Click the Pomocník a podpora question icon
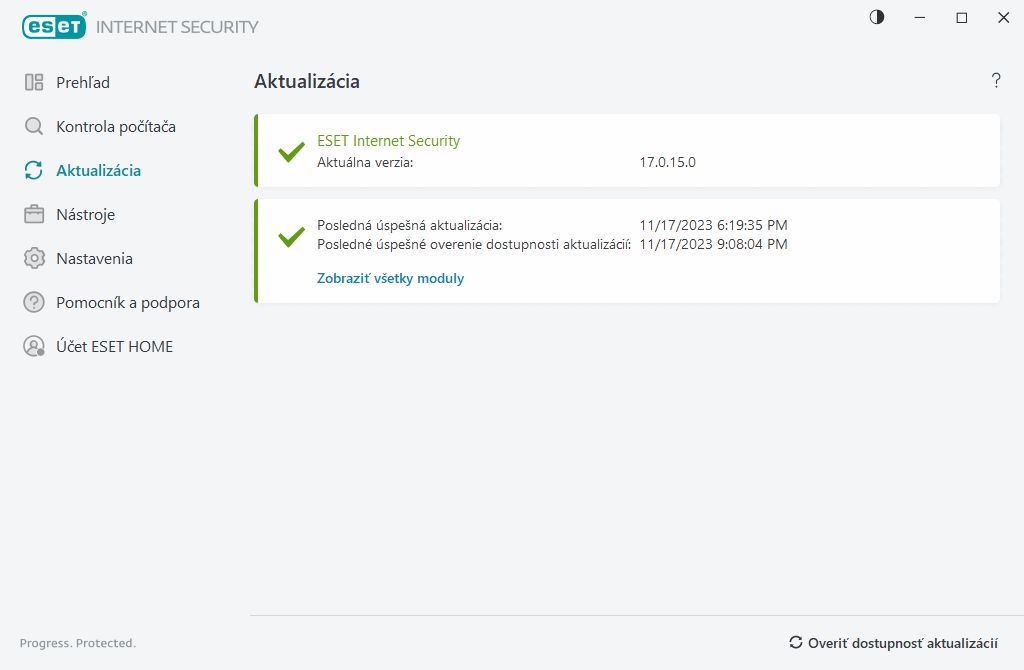The height and width of the screenshot is (670, 1024). (x=34, y=303)
